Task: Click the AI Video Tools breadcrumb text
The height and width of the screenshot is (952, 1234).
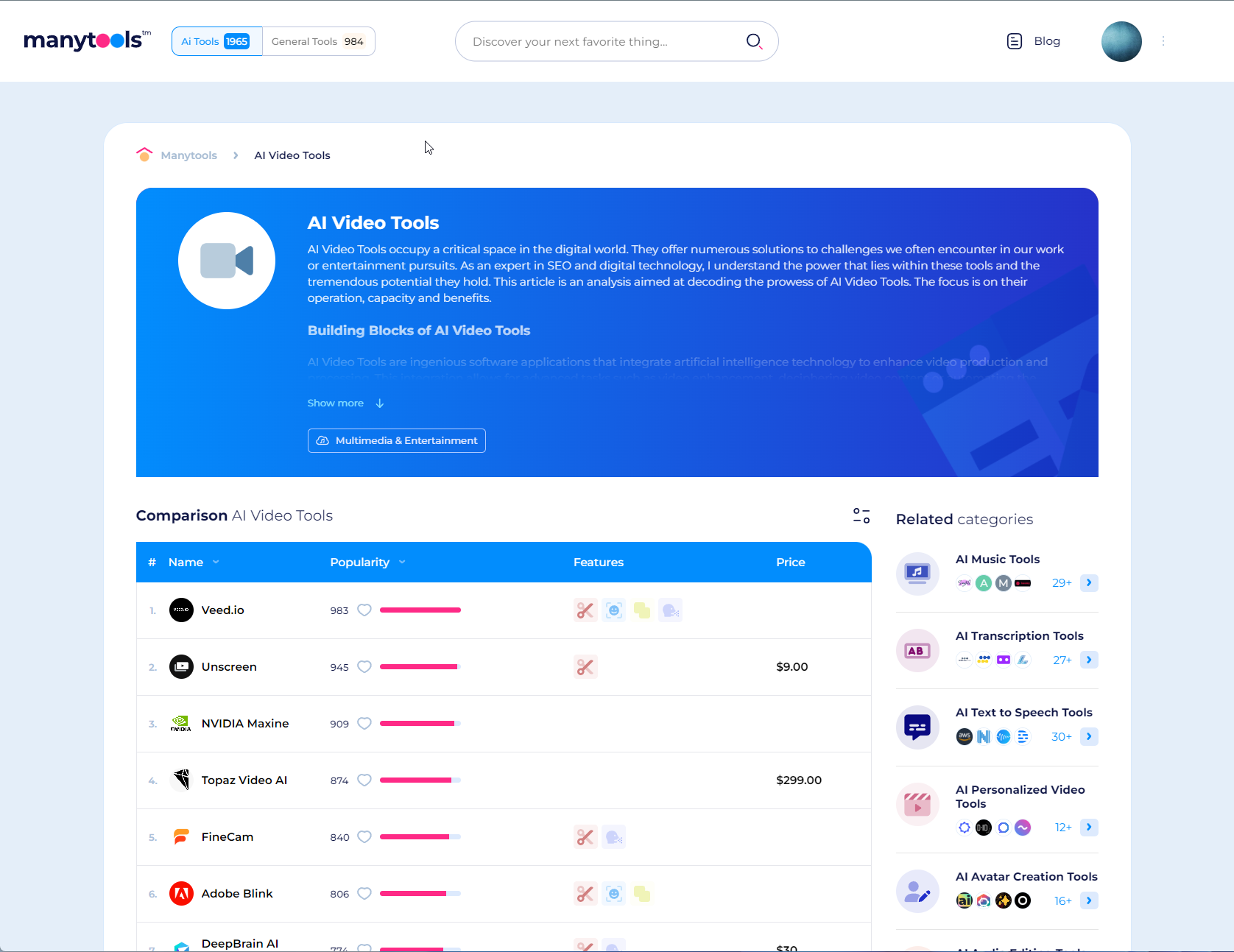Action: coord(292,155)
